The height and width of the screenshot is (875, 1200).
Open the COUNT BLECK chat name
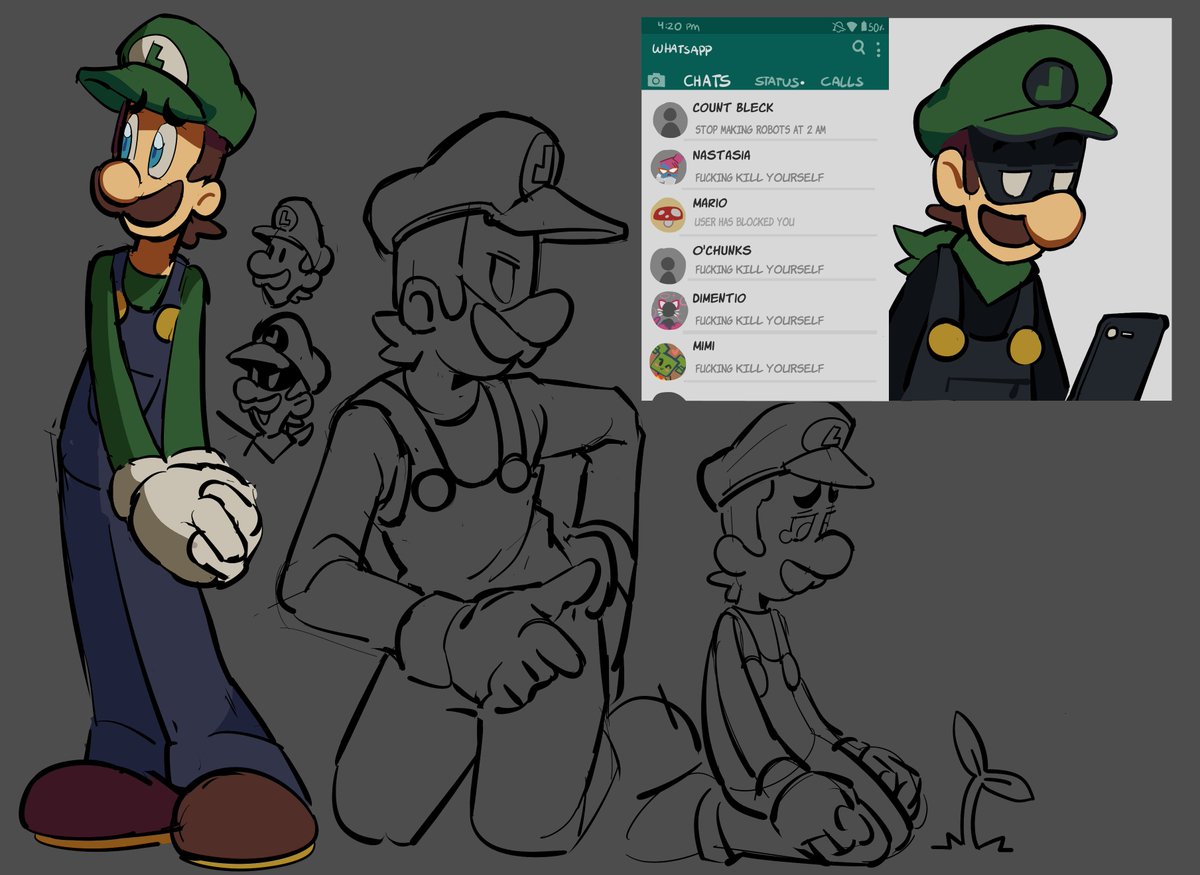click(733, 107)
